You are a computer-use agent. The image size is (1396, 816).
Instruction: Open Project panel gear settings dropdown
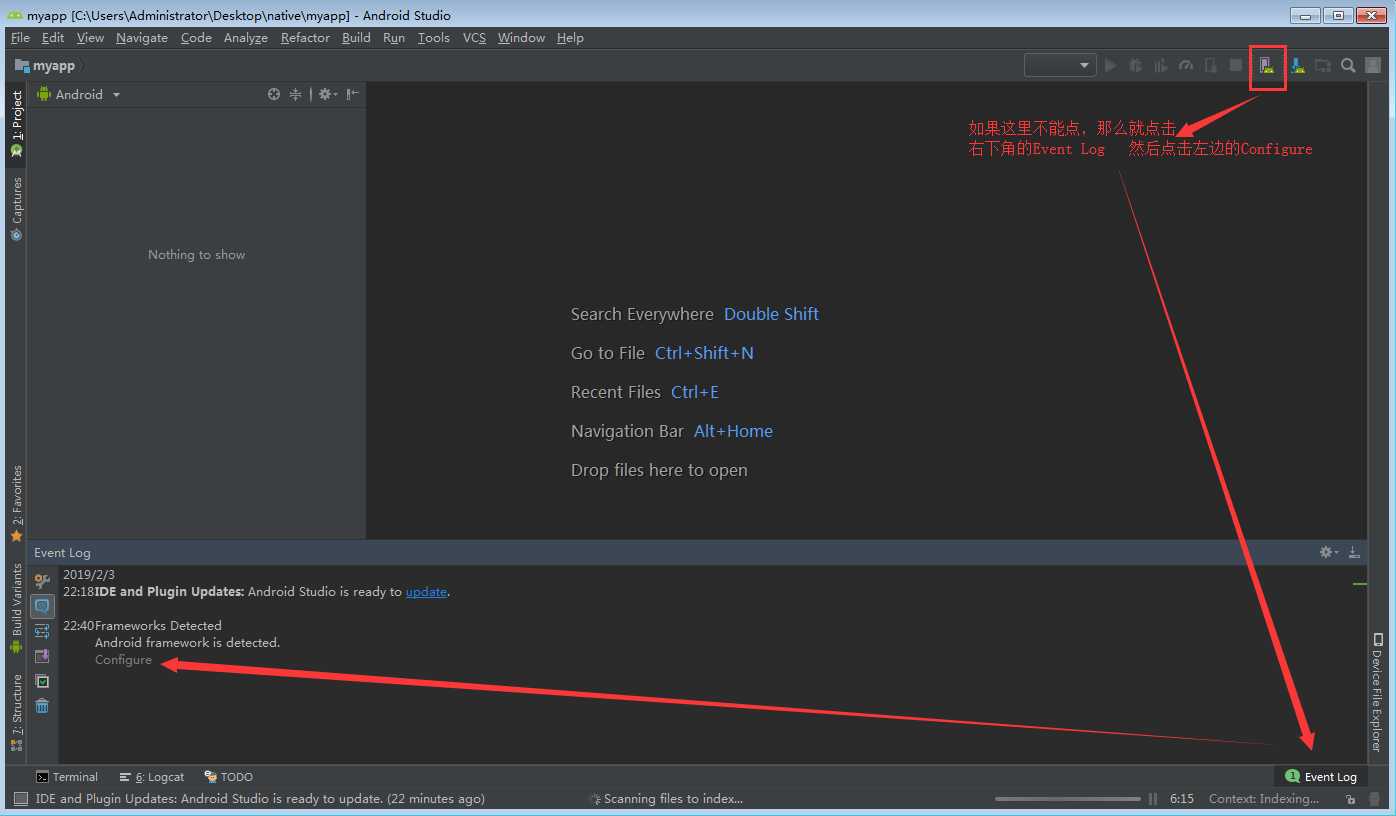tap(328, 94)
